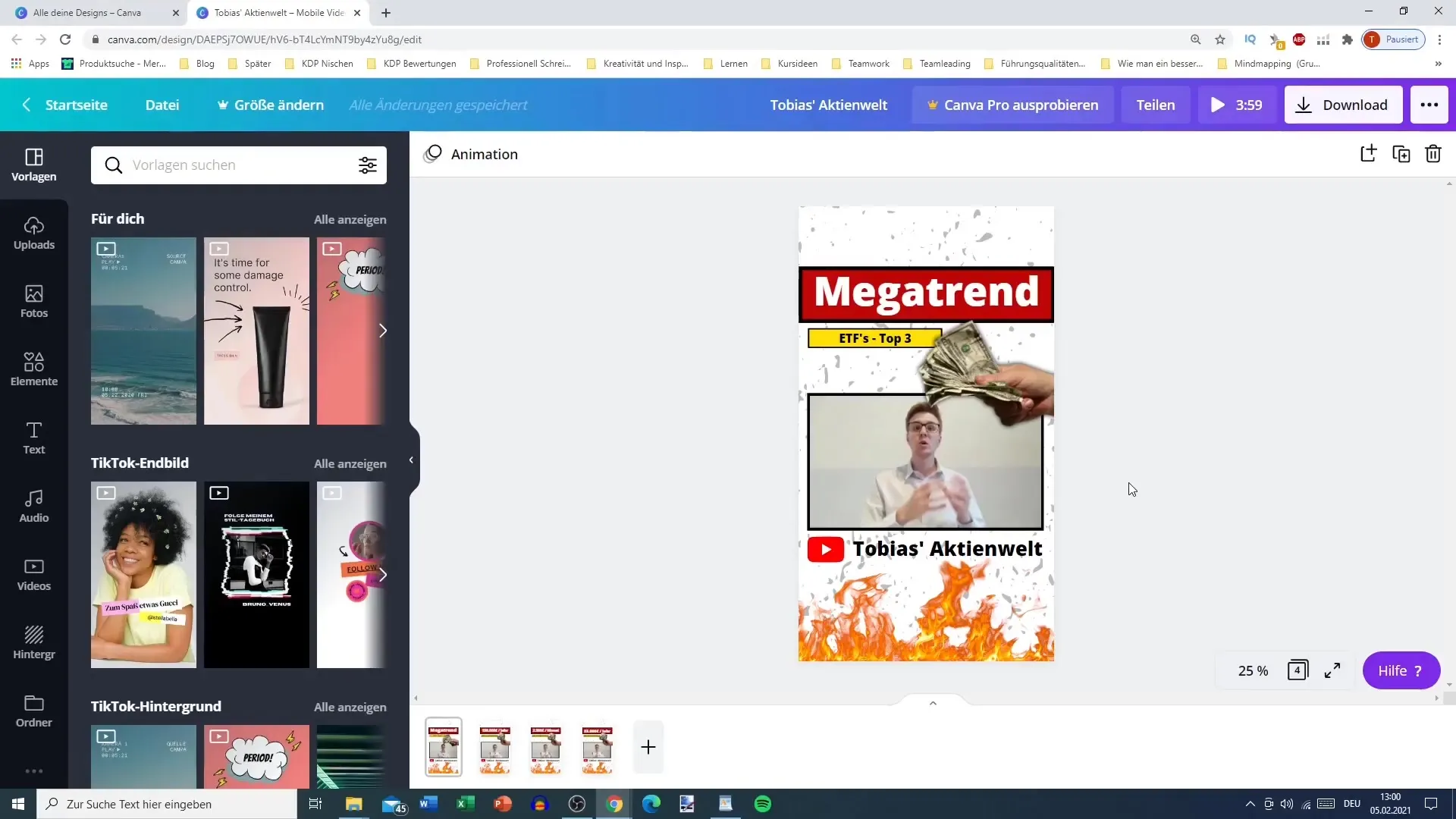
Task: Play the 3:59 video preview
Action: 1237,105
